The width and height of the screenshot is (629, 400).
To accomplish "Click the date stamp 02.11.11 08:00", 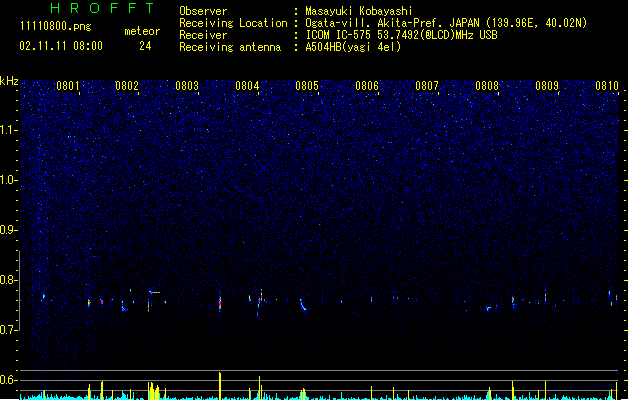I will point(61,46).
